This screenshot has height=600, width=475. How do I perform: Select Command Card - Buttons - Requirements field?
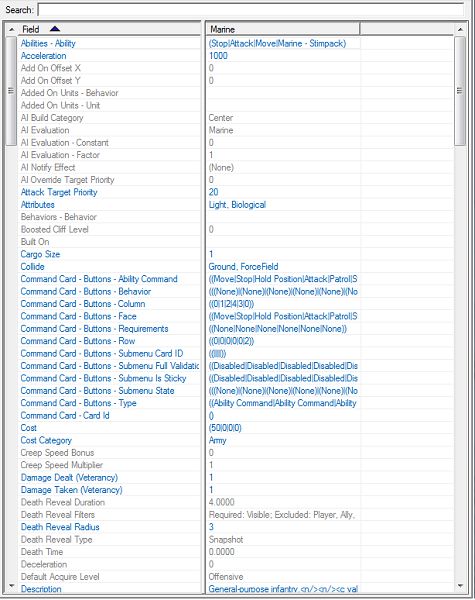[109, 329]
